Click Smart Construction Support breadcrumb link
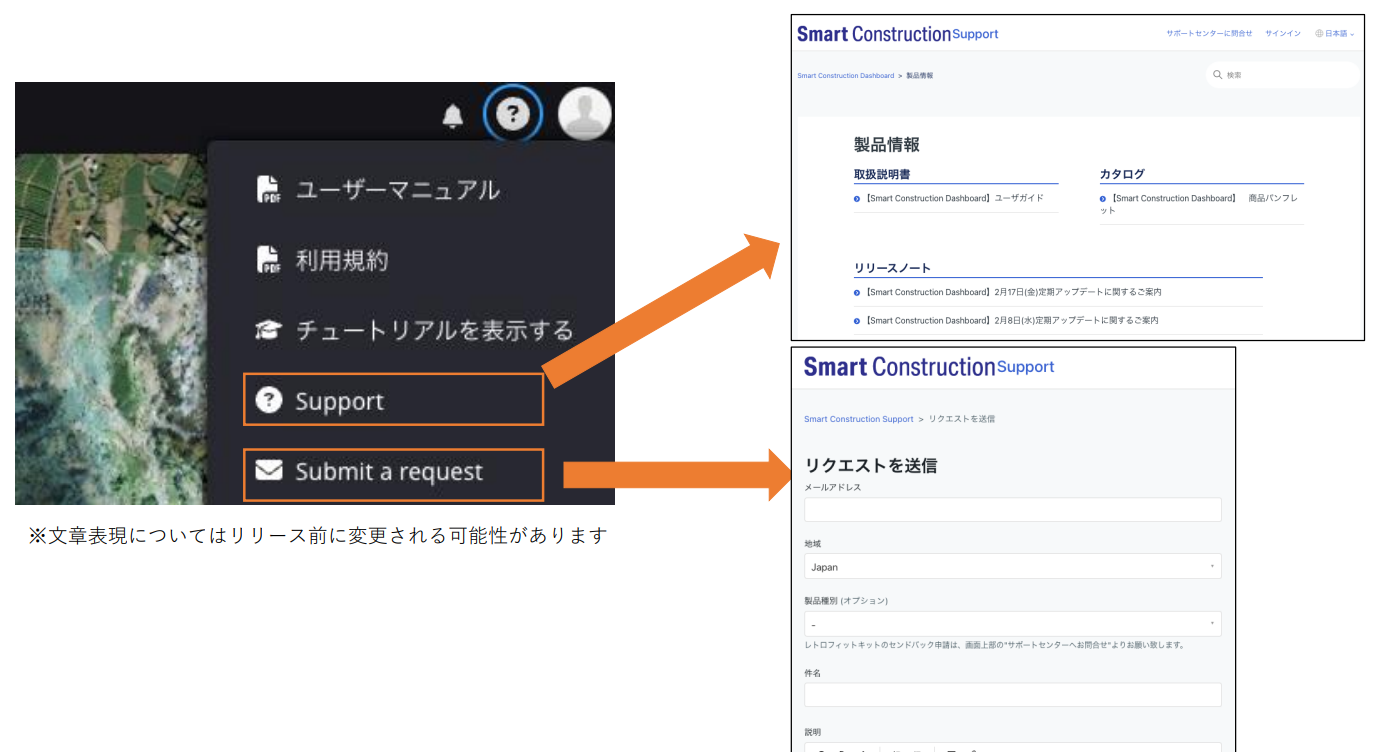The height and width of the screenshot is (752, 1384). (x=859, y=419)
